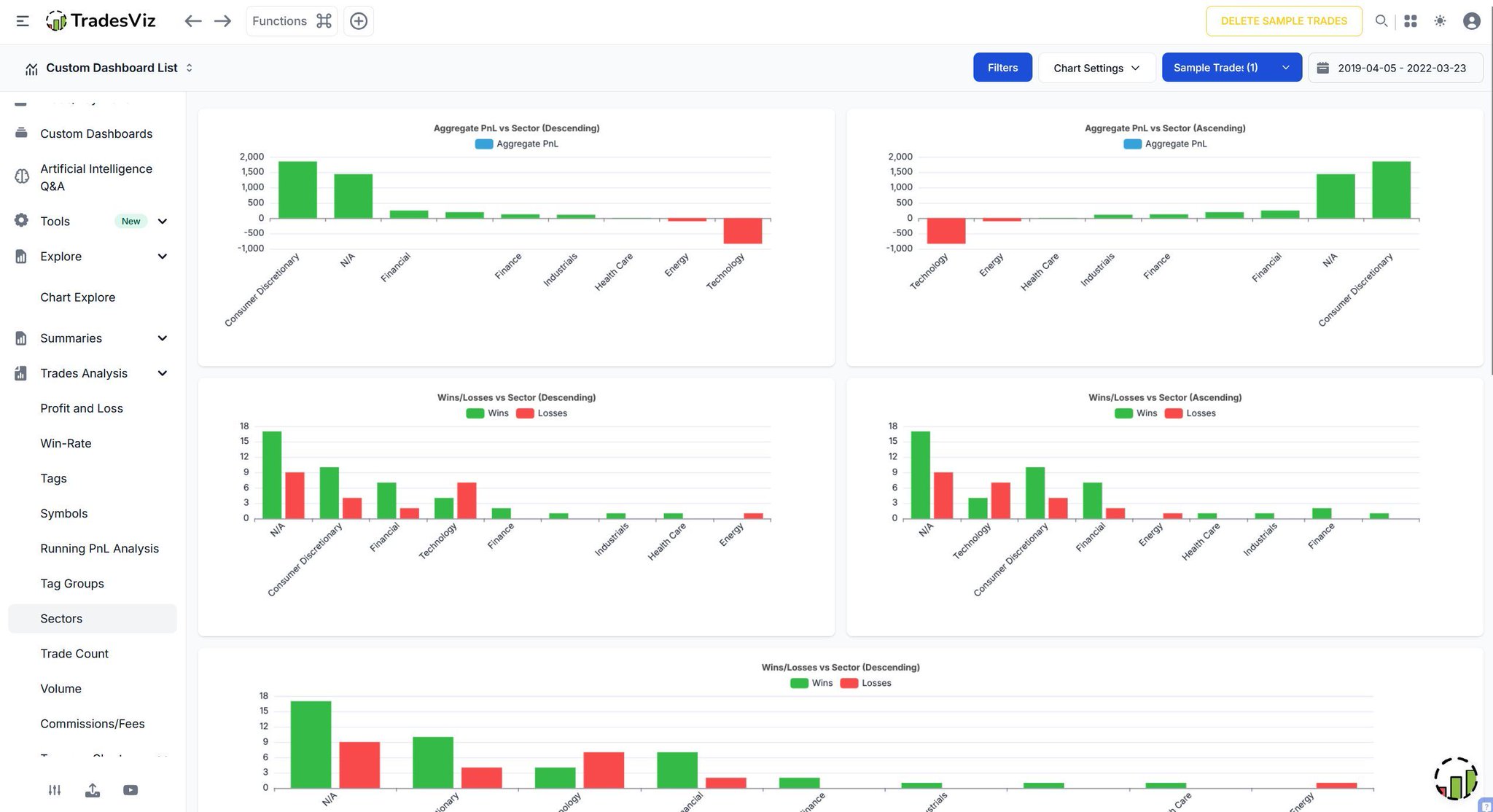This screenshot has height=812, width=1493.
Task: Click the Filters button
Action: pos(1002,68)
